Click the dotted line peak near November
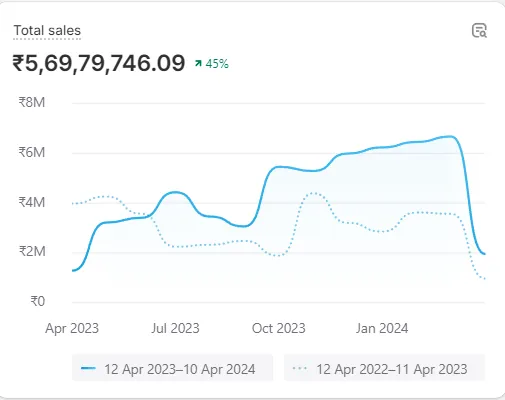Screen dimensions: 505x400 [x=313, y=193]
